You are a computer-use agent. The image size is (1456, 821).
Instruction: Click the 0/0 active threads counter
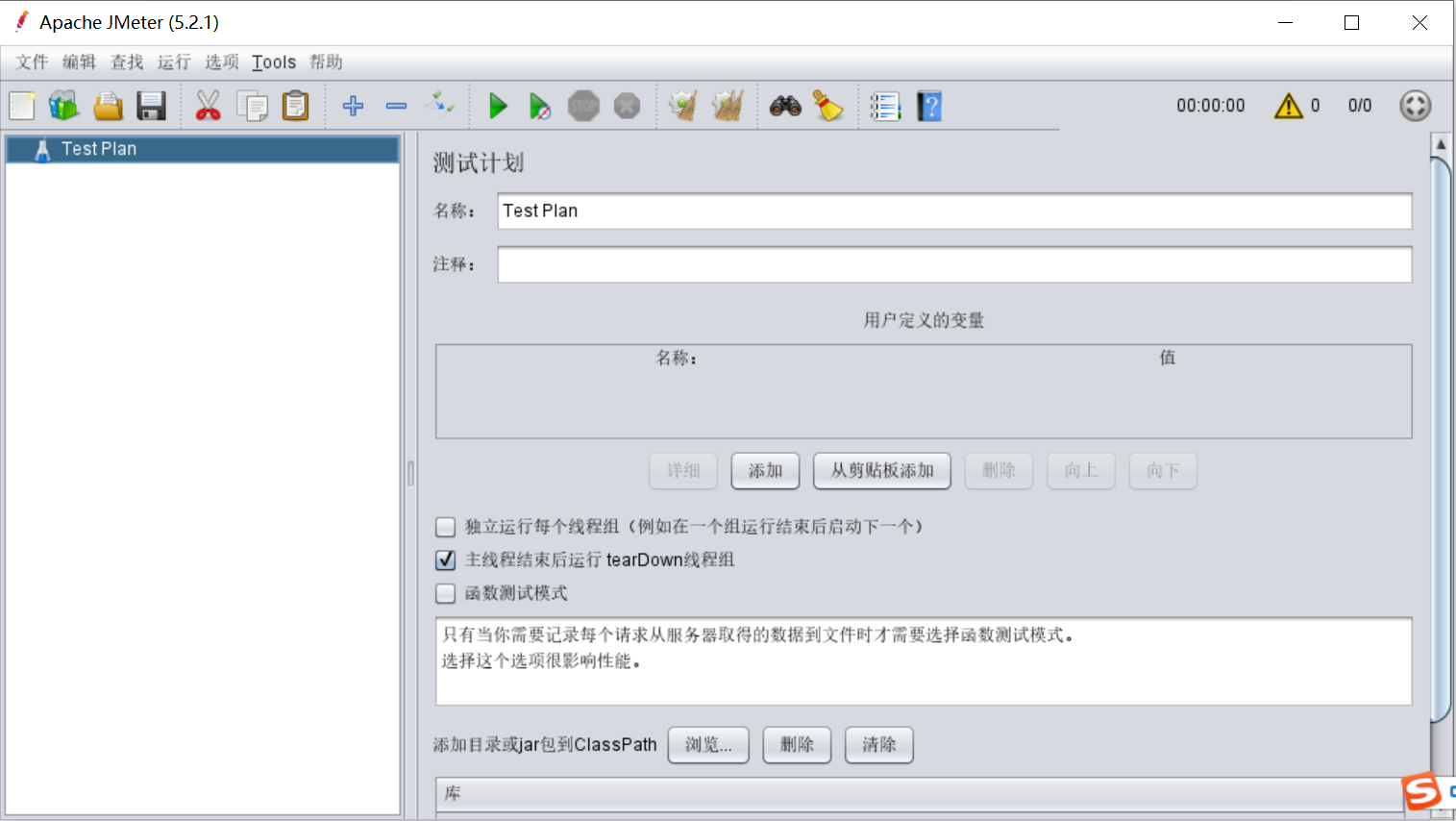click(x=1359, y=106)
